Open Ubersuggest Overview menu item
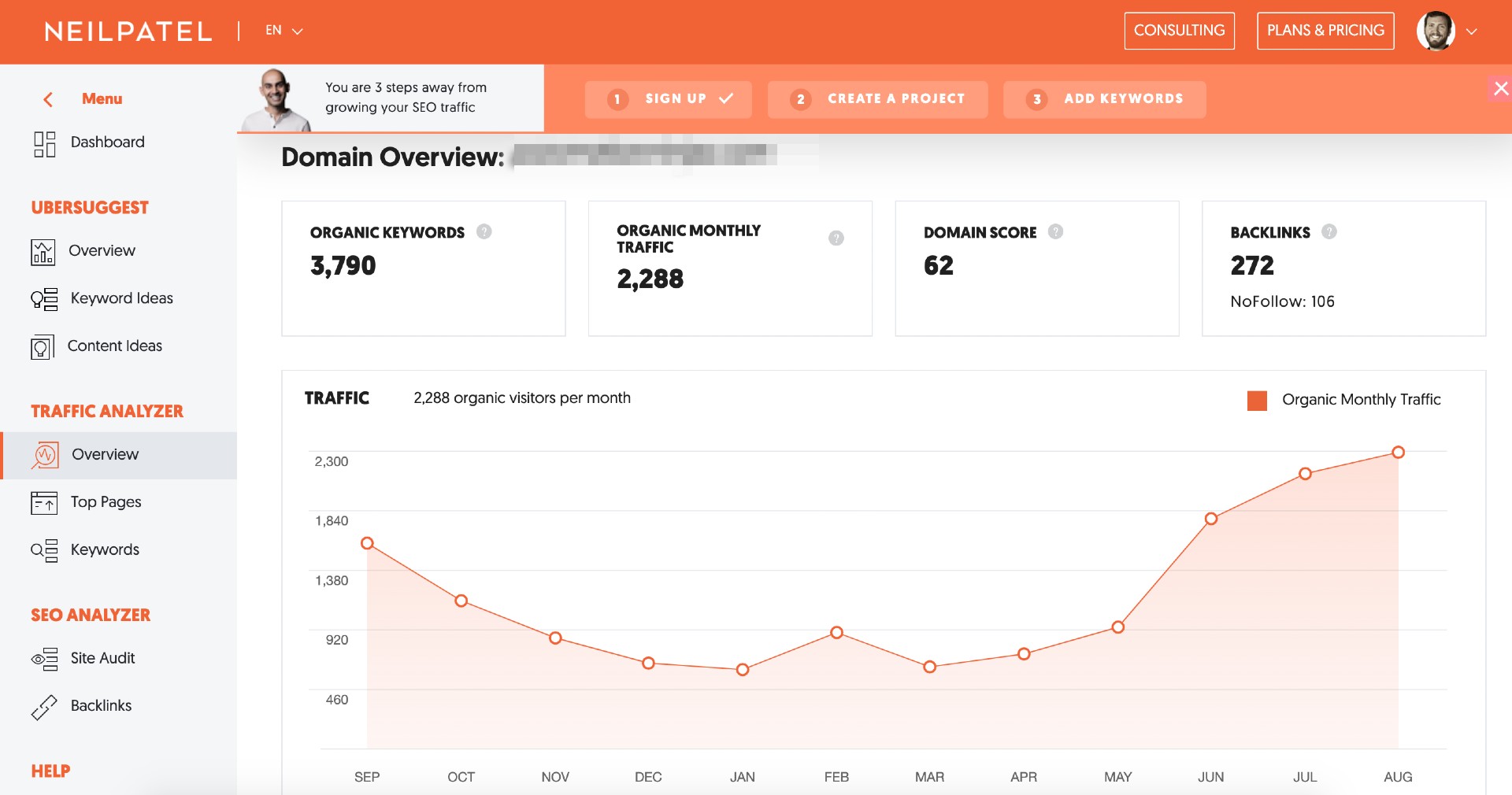1512x795 pixels. pos(102,251)
